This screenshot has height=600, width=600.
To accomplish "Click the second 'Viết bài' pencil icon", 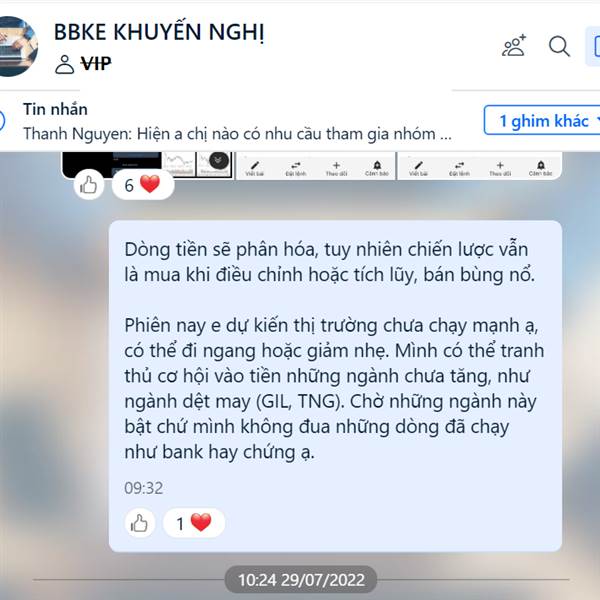I will pyautogui.click(x=418, y=168).
